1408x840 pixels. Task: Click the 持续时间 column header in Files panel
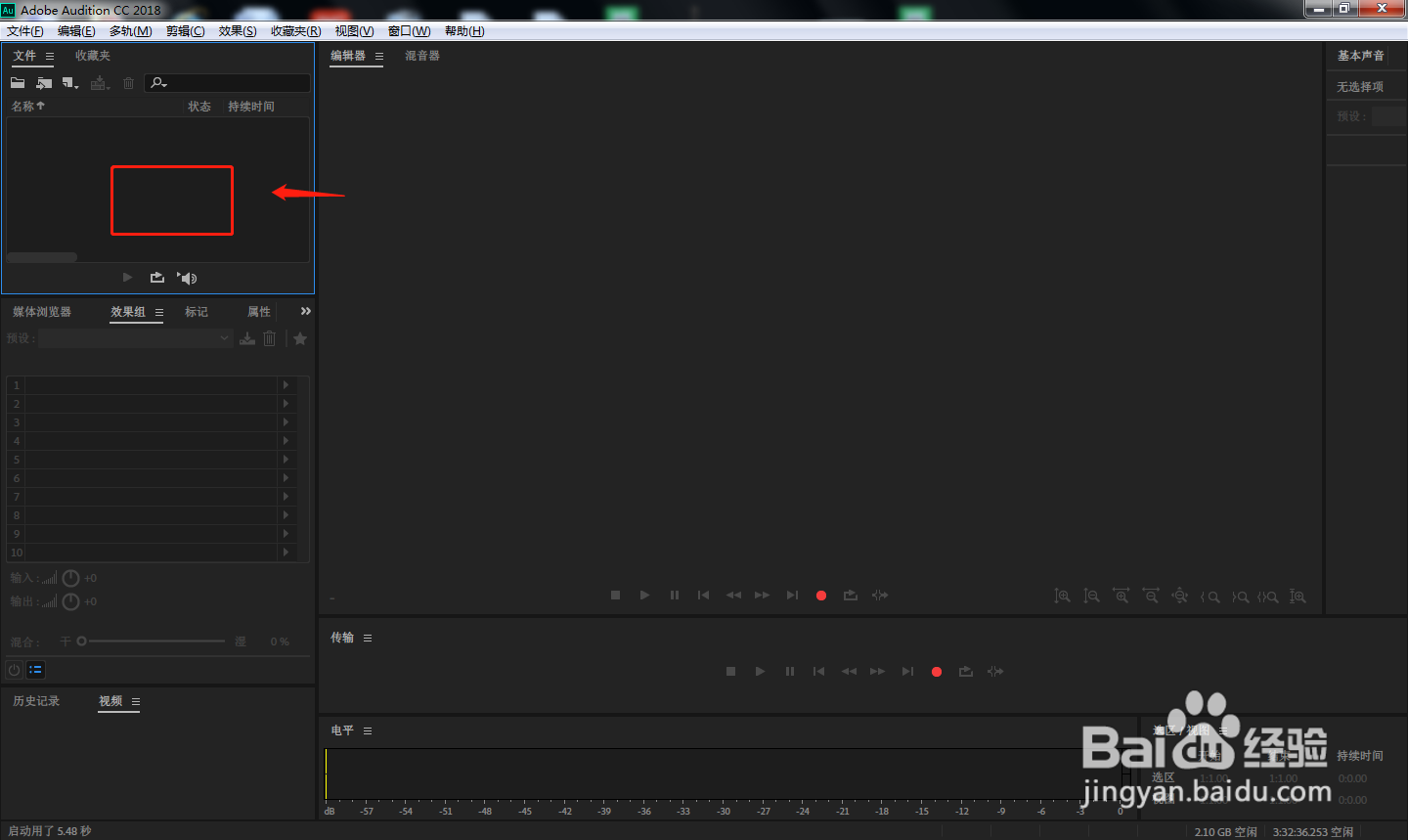click(251, 106)
